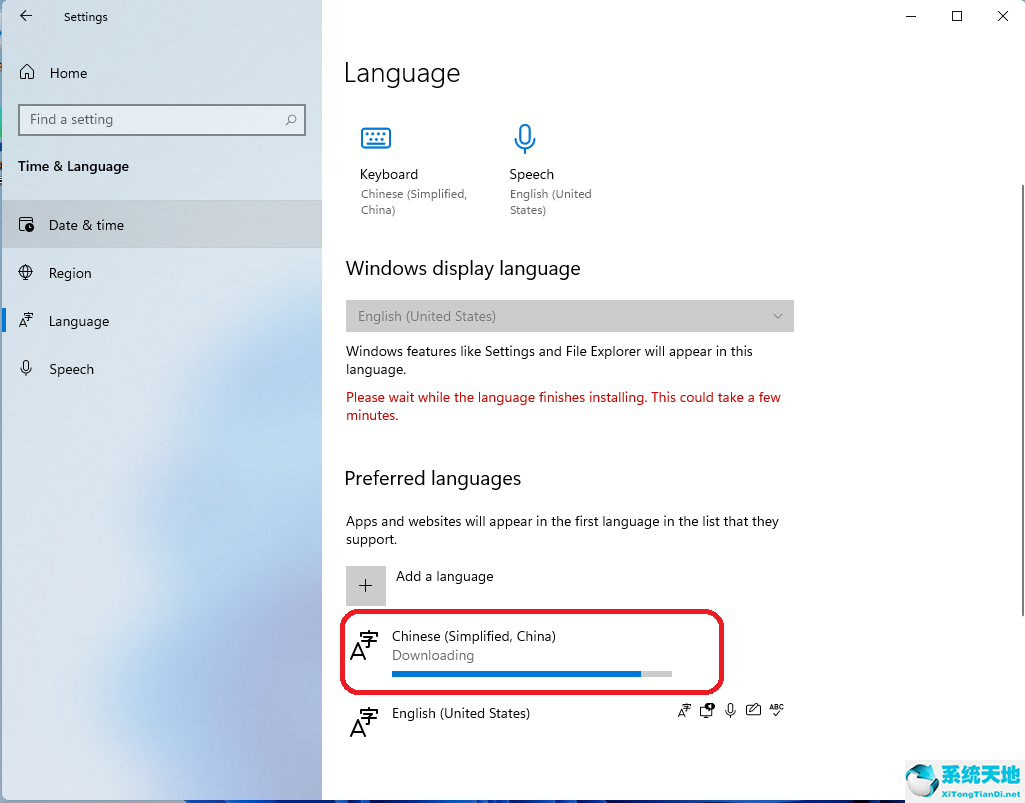Click in the Find a setting search box

pos(161,120)
